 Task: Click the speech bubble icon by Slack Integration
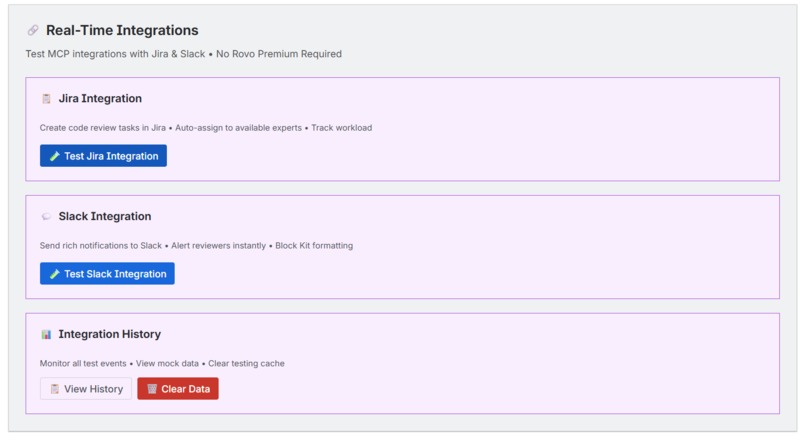[x=46, y=216]
